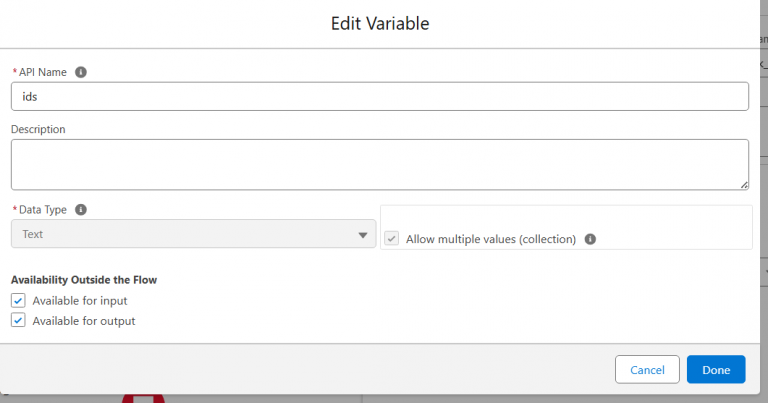Focus the empty Description text area

pyautogui.click(x=379, y=164)
